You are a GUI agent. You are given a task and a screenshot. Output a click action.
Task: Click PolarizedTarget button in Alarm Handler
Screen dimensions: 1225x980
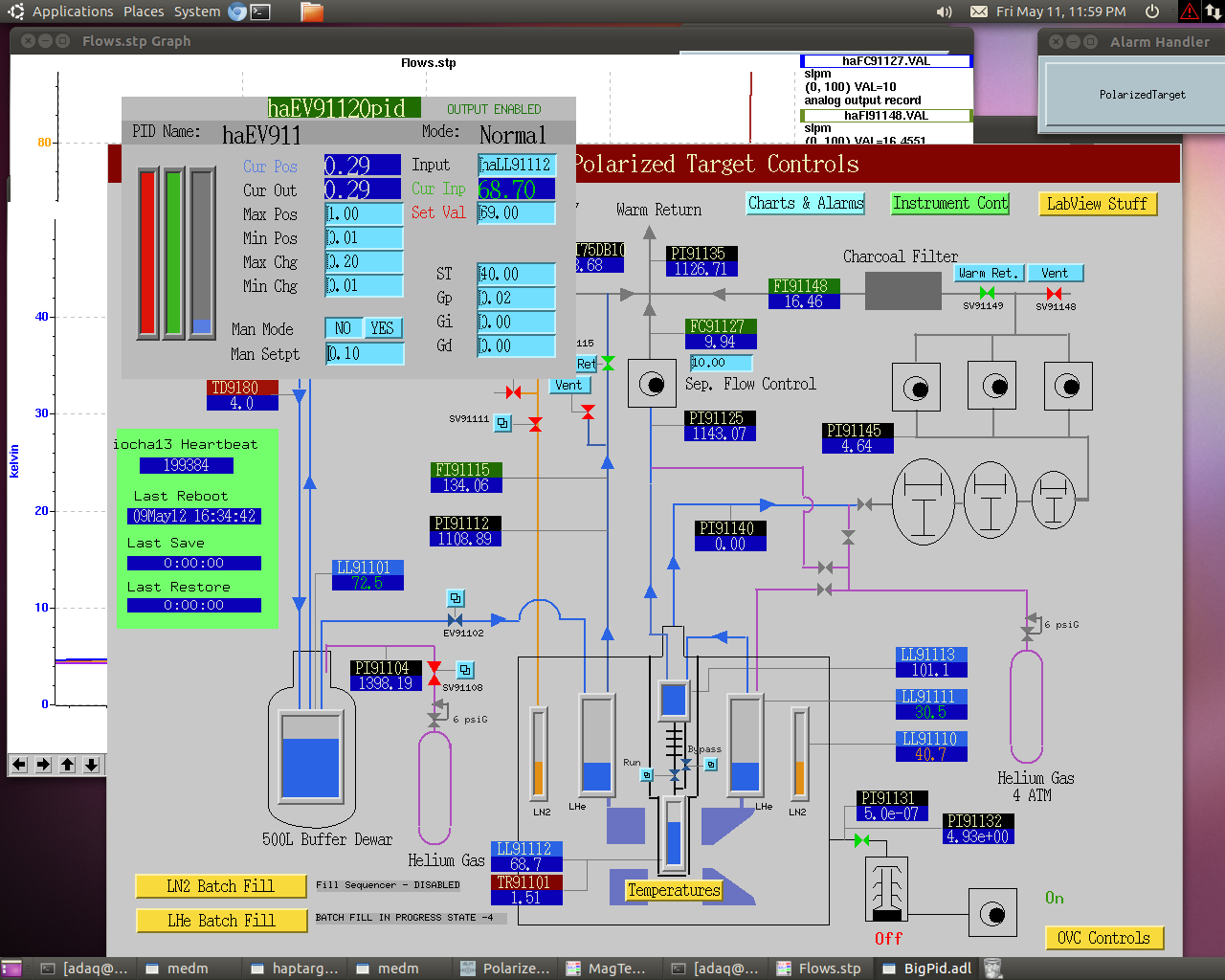coord(1142,95)
